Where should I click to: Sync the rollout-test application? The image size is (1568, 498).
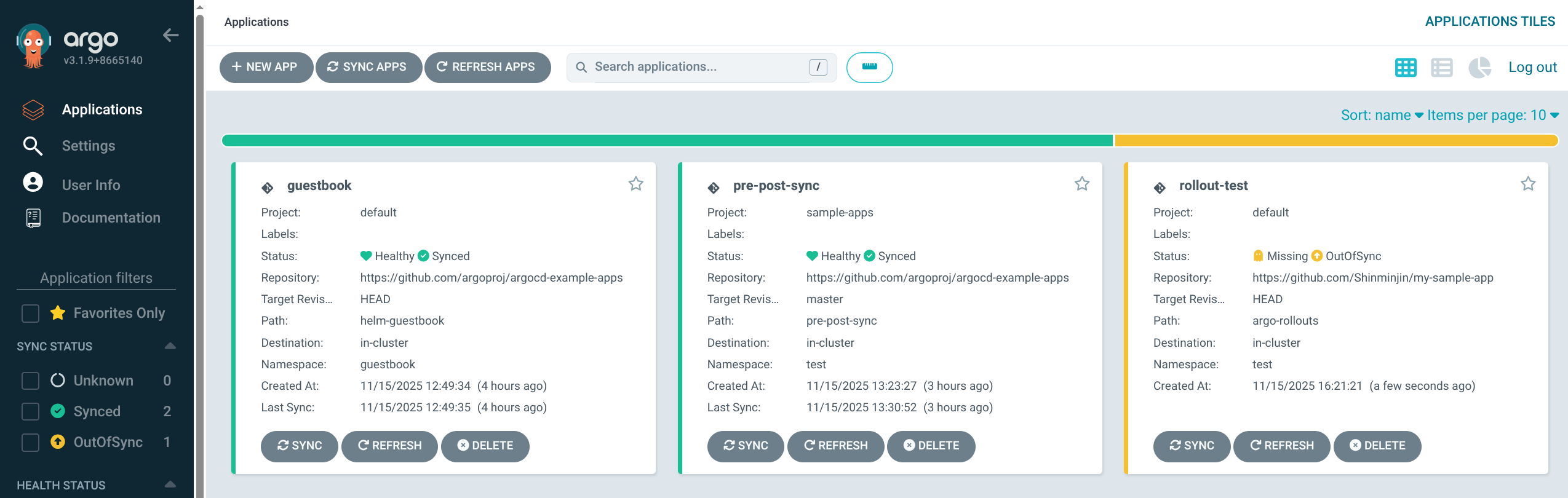pos(1192,446)
